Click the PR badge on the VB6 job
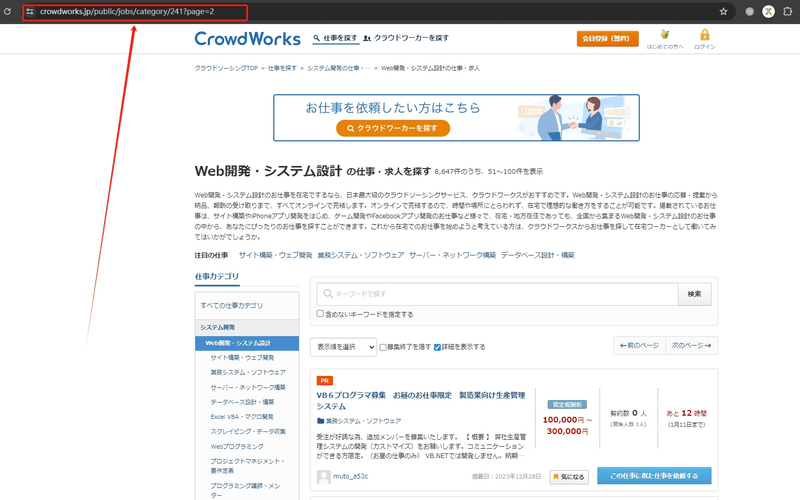Image resolution: width=800 pixels, height=500 pixels. pos(324,381)
